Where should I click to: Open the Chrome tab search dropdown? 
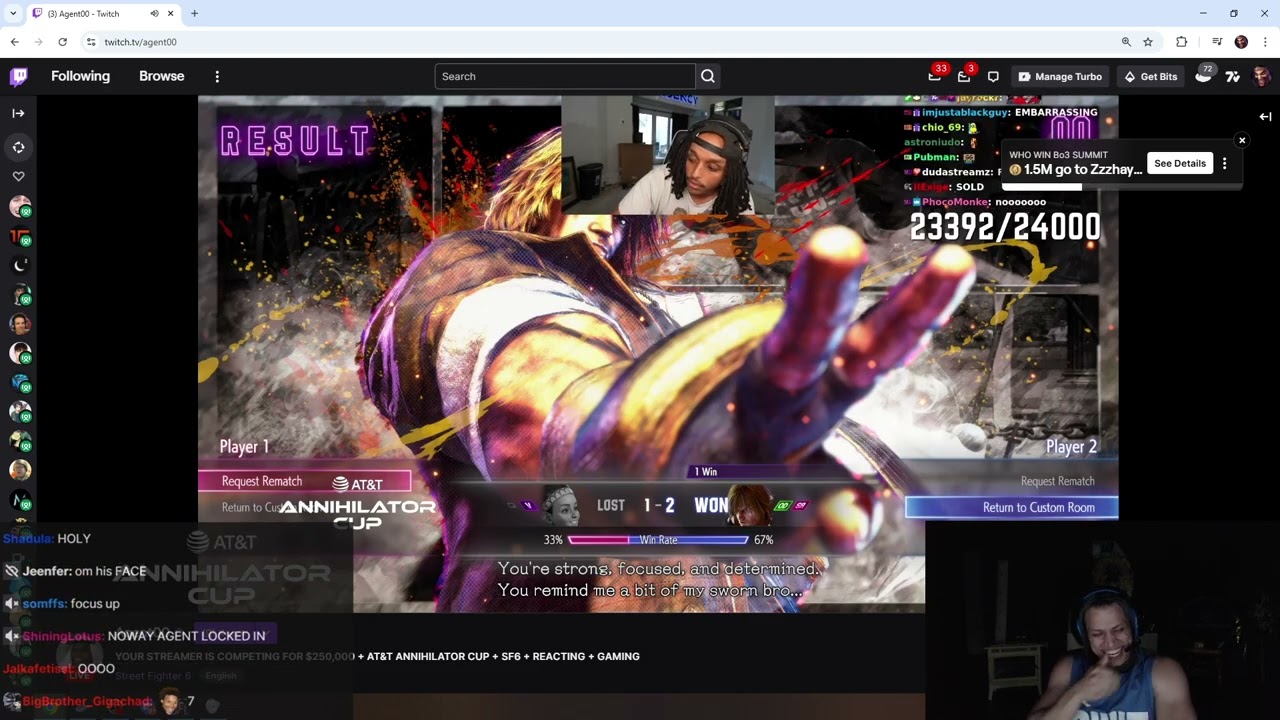coord(13,14)
